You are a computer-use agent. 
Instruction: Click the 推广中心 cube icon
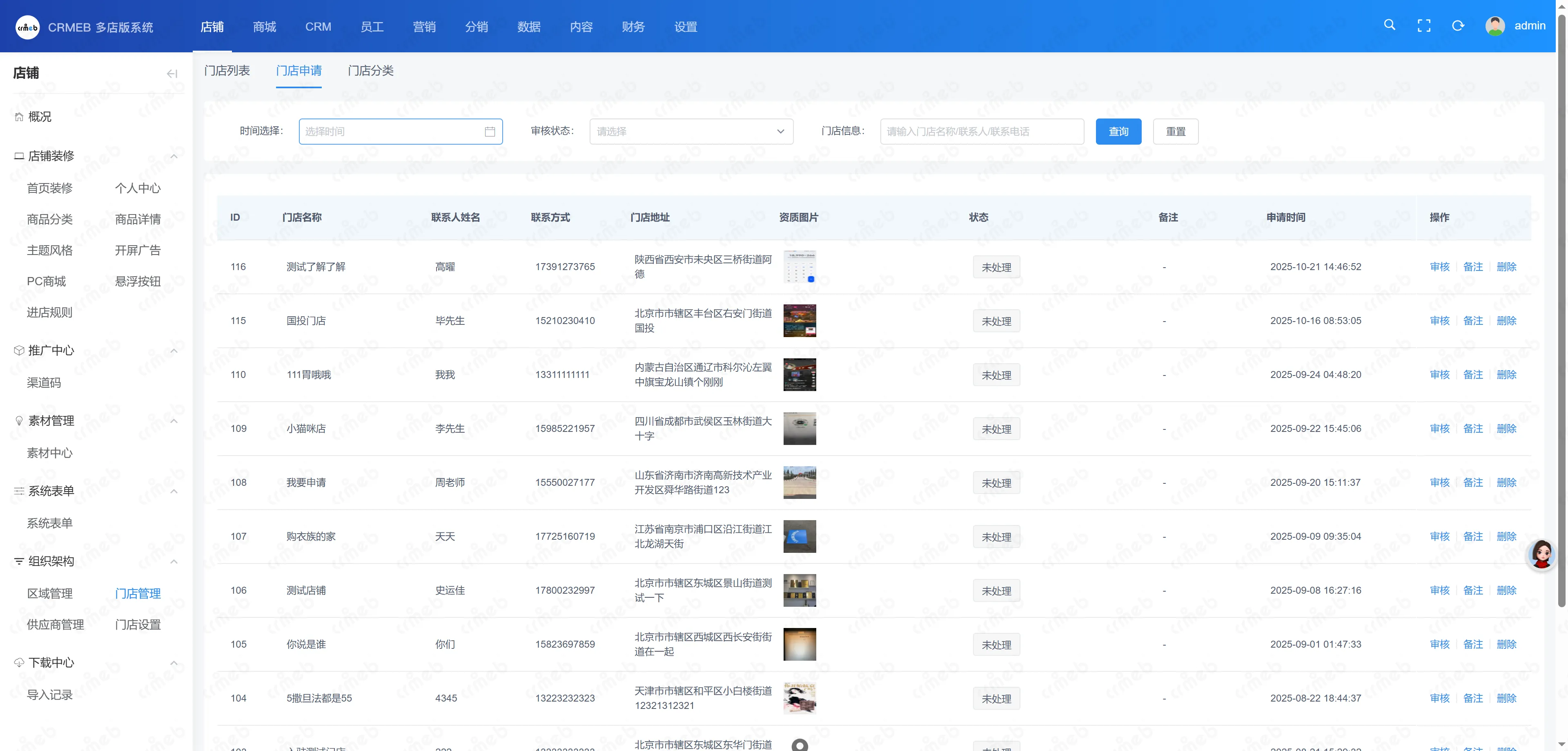coord(19,350)
